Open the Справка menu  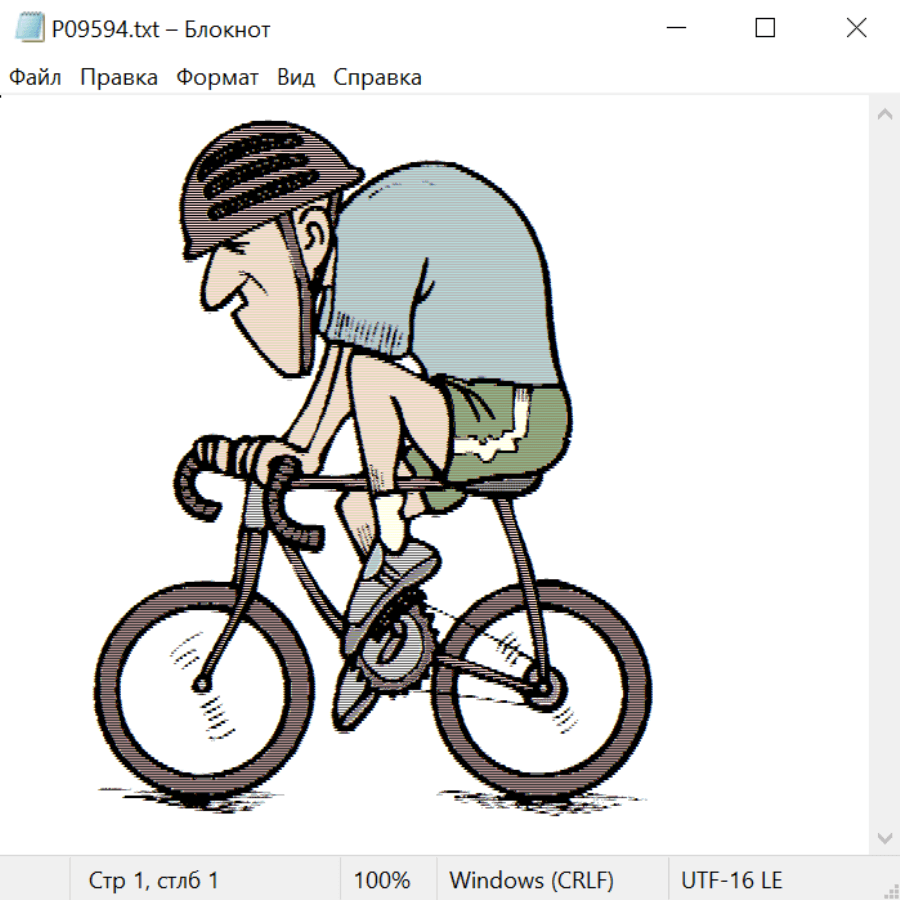(x=377, y=78)
